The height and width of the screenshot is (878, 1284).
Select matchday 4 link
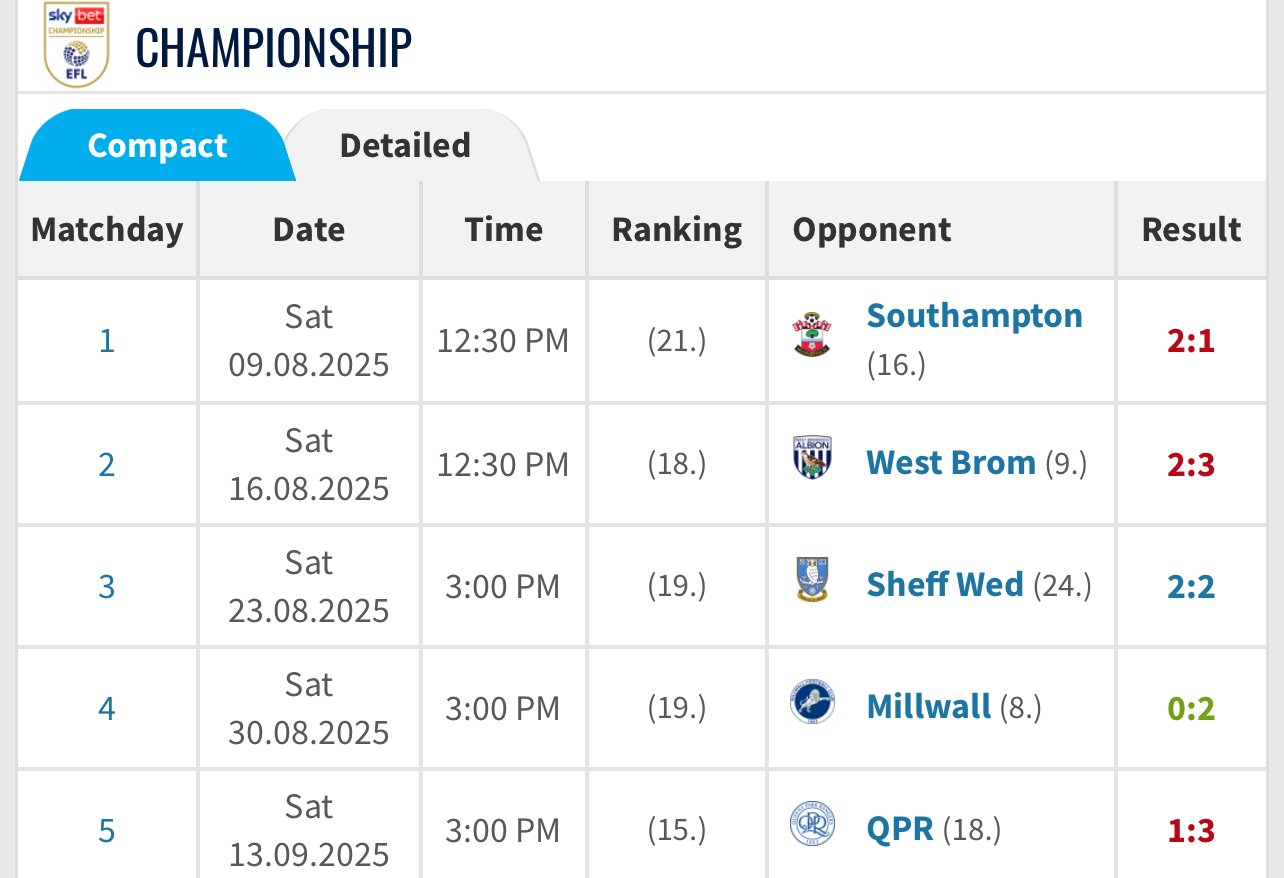[x=107, y=708]
